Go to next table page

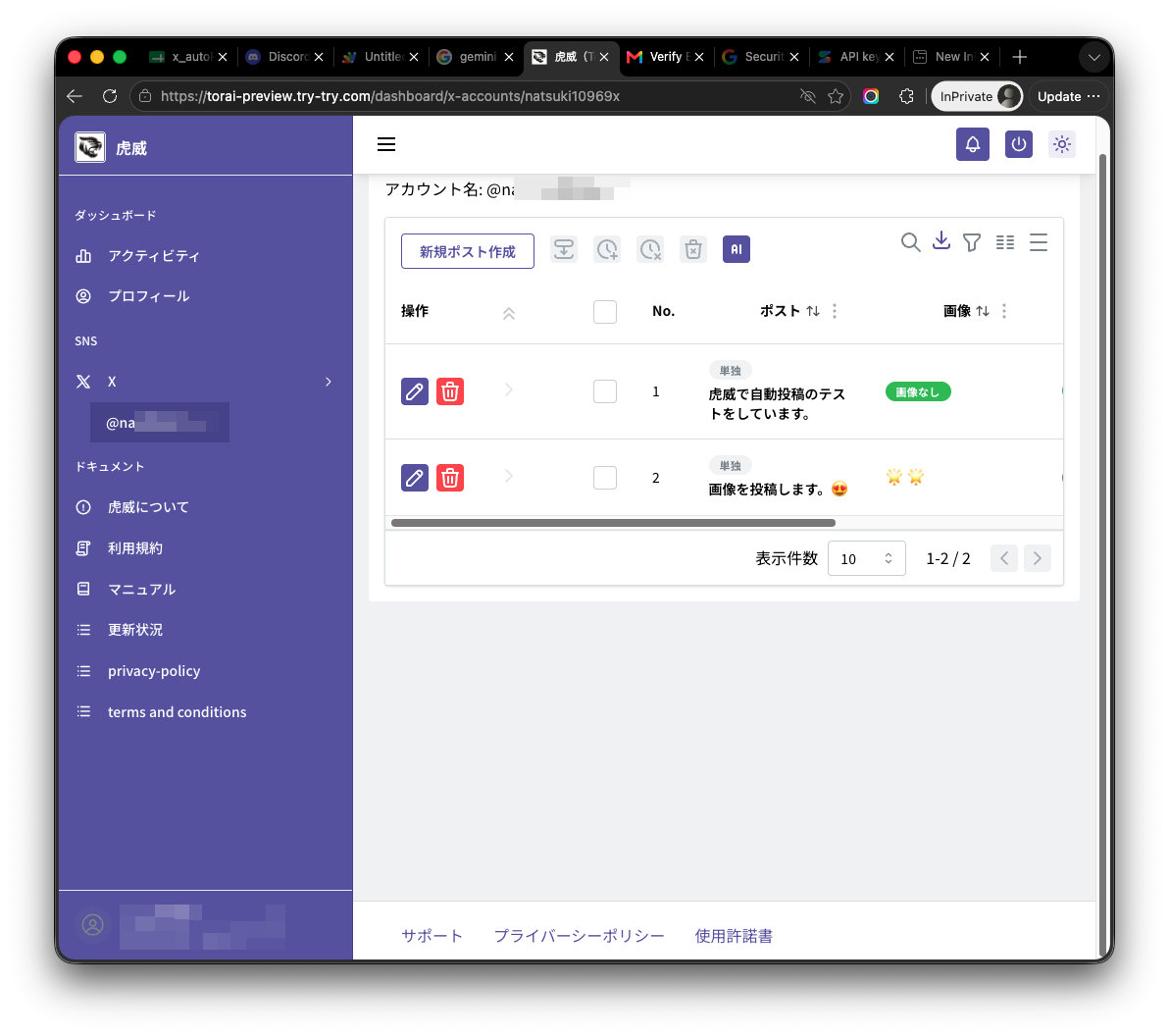[x=1037, y=558]
